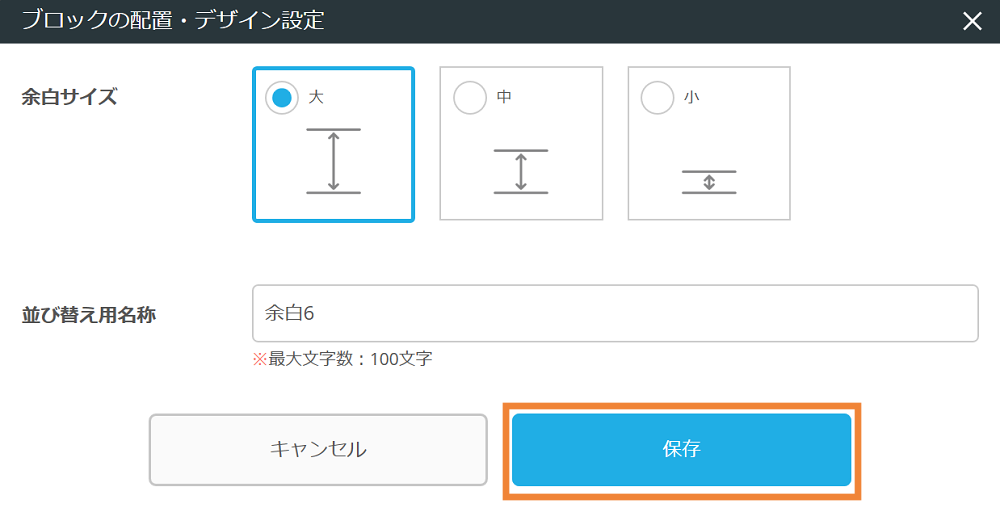Focus the 並び替え用名称 text field

(615, 314)
